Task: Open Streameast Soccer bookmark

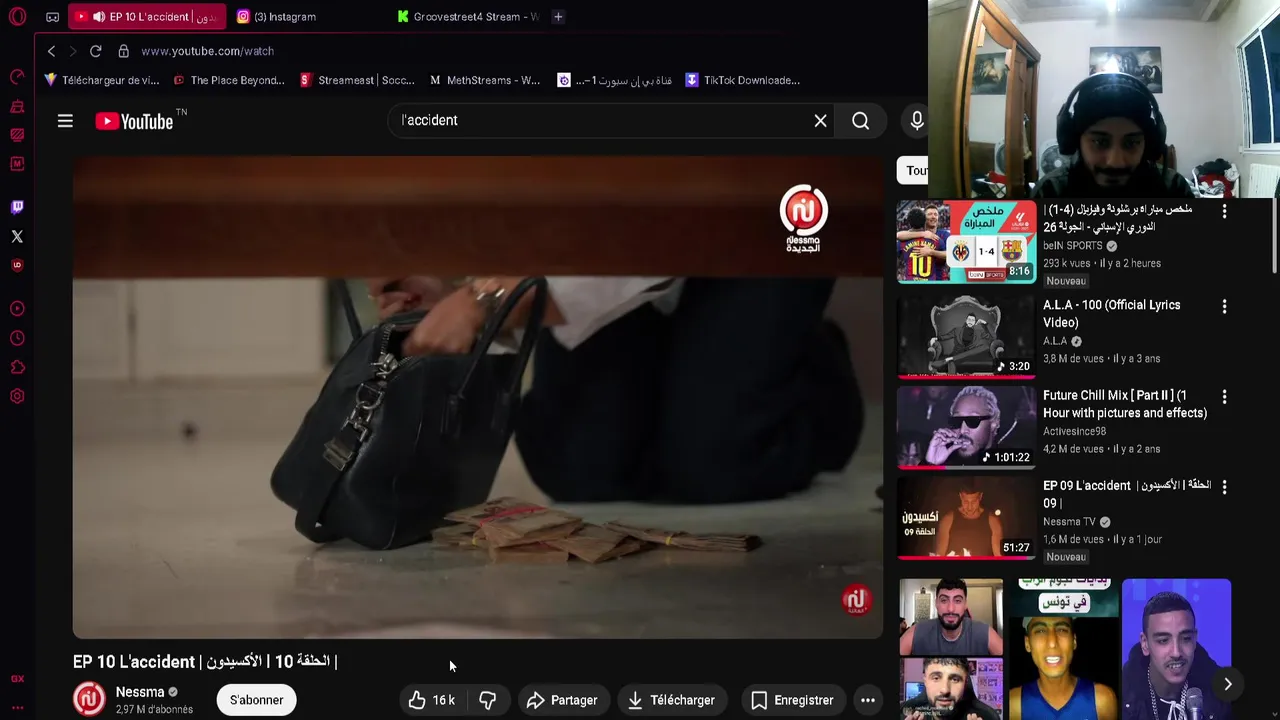Action: pos(357,80)
